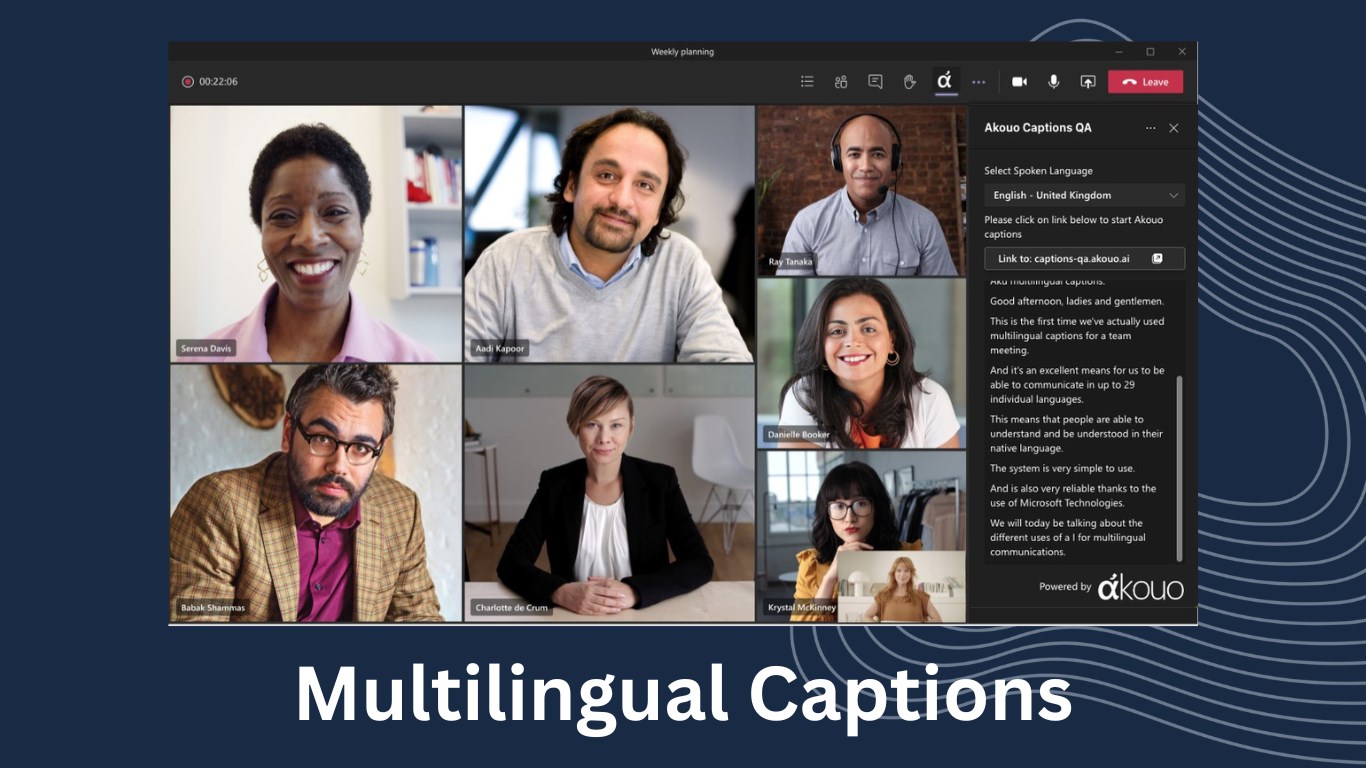Expand the spoken language dropdown
This screenshot has width=1366, height=768.
[1084, 195]
